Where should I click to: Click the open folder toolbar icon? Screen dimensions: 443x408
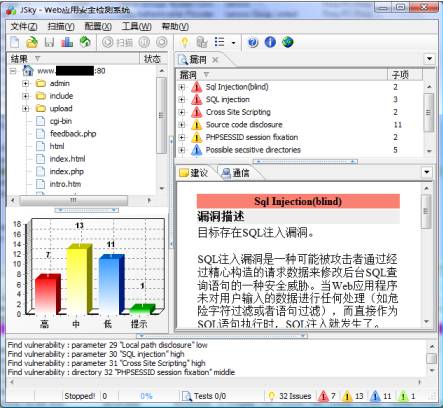pyautogui.click(x=32, y=42)
